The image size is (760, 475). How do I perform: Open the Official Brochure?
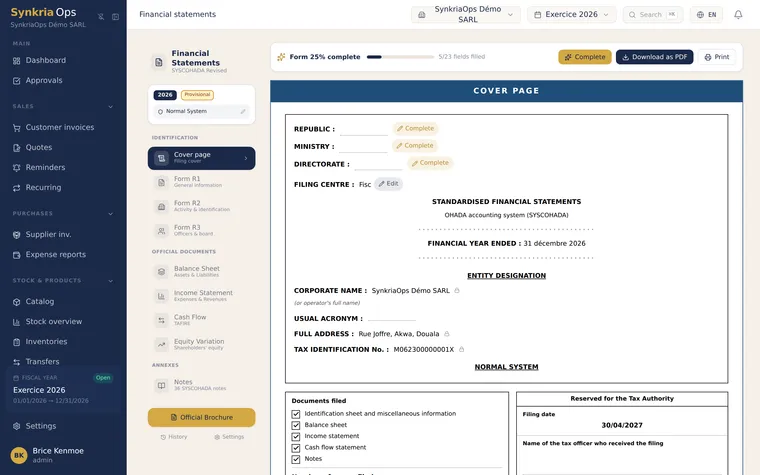(202, 417)
